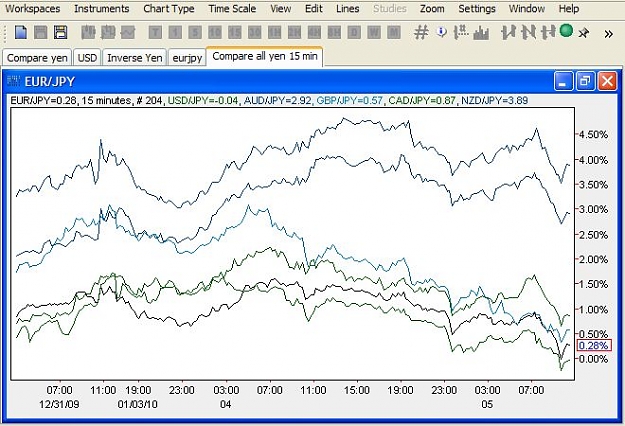Click the EUR/JPY=0.28 legend text

[43, 100]
